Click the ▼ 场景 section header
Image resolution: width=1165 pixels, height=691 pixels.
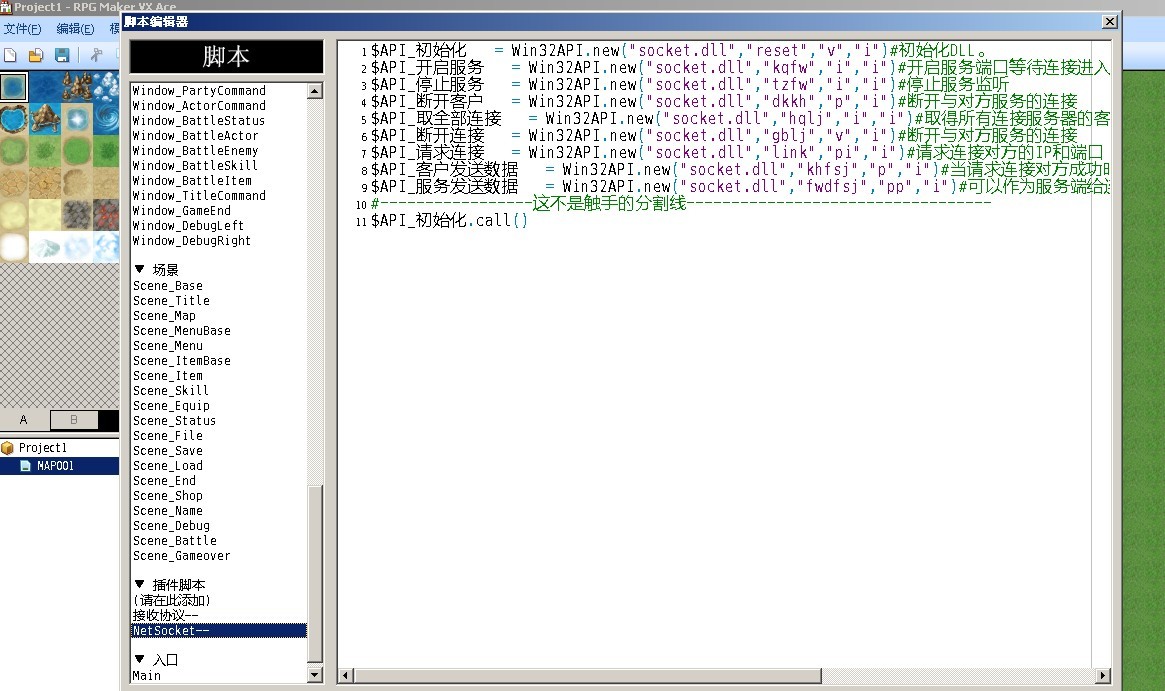(157, 270)
